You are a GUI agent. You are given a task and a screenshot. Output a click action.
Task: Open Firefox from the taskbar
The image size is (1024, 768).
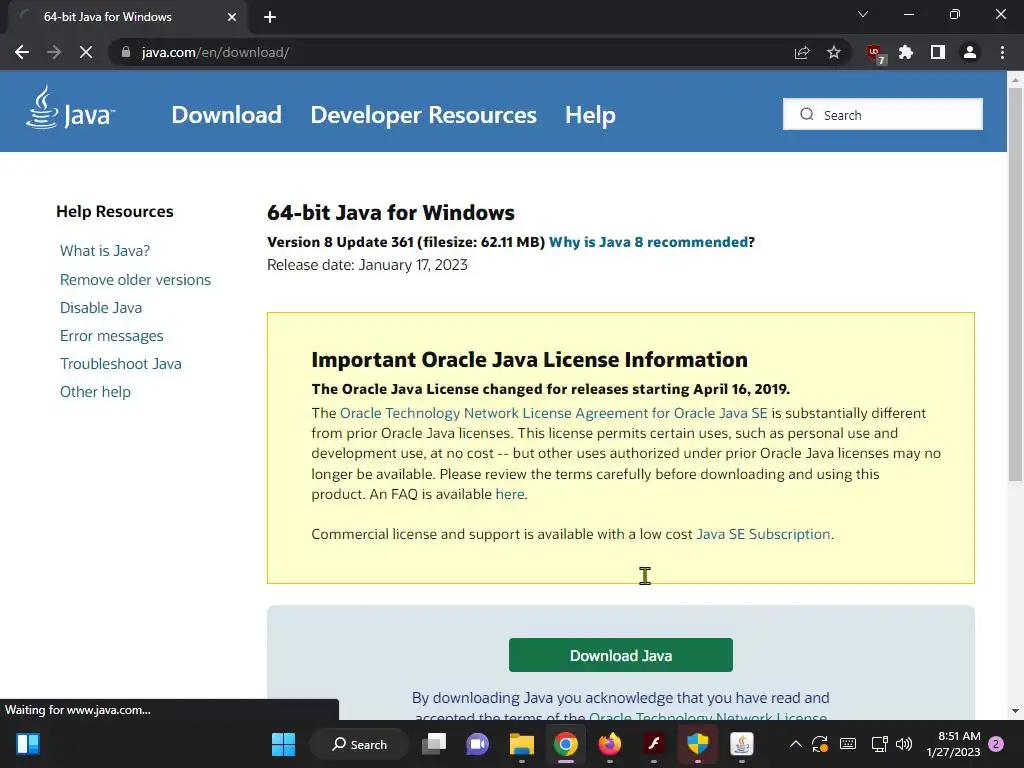610,744
